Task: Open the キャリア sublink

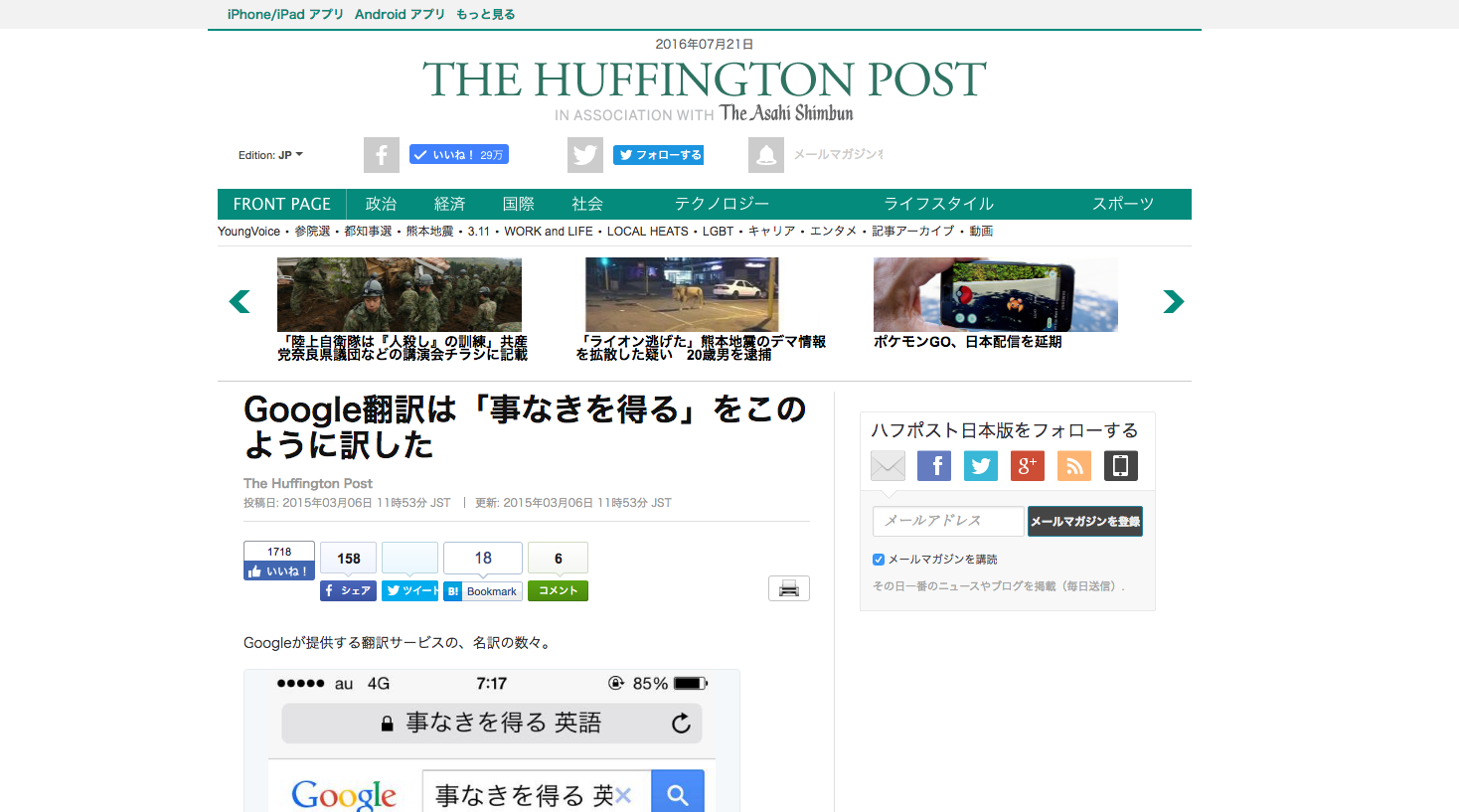Action: [x=771, y=232]
